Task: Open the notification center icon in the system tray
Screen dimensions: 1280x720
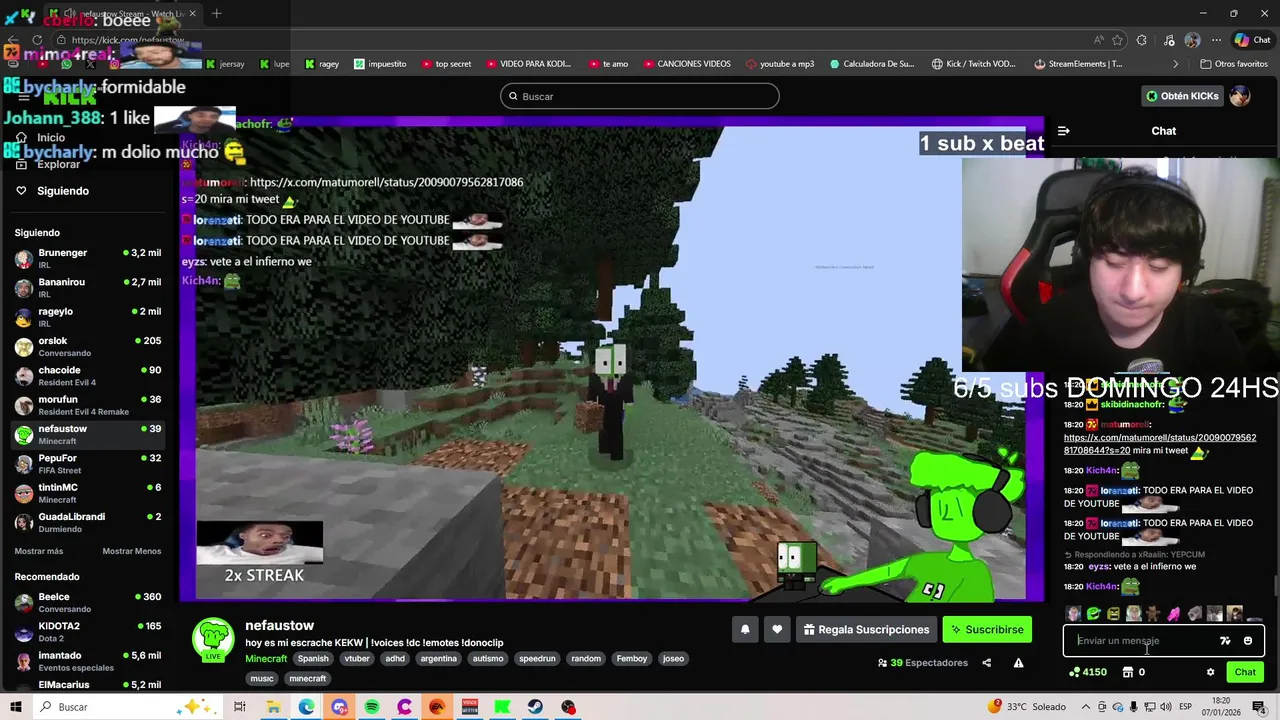Action: (x=1259, y=707)
